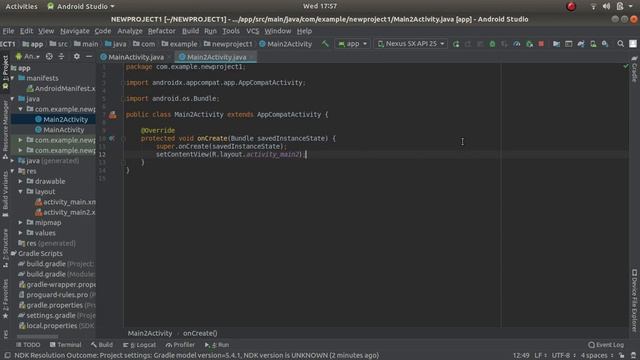Toggle the Favorites sidebar tab

(x=5, y=299)
